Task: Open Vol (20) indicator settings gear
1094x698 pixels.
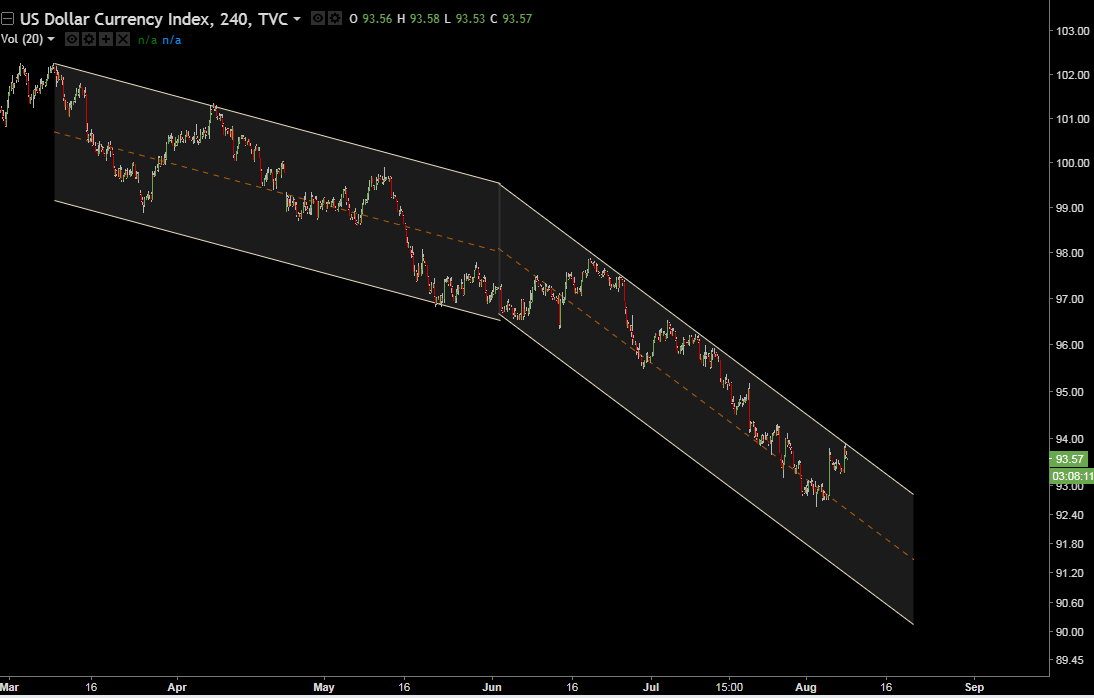Action: point(89,39)
